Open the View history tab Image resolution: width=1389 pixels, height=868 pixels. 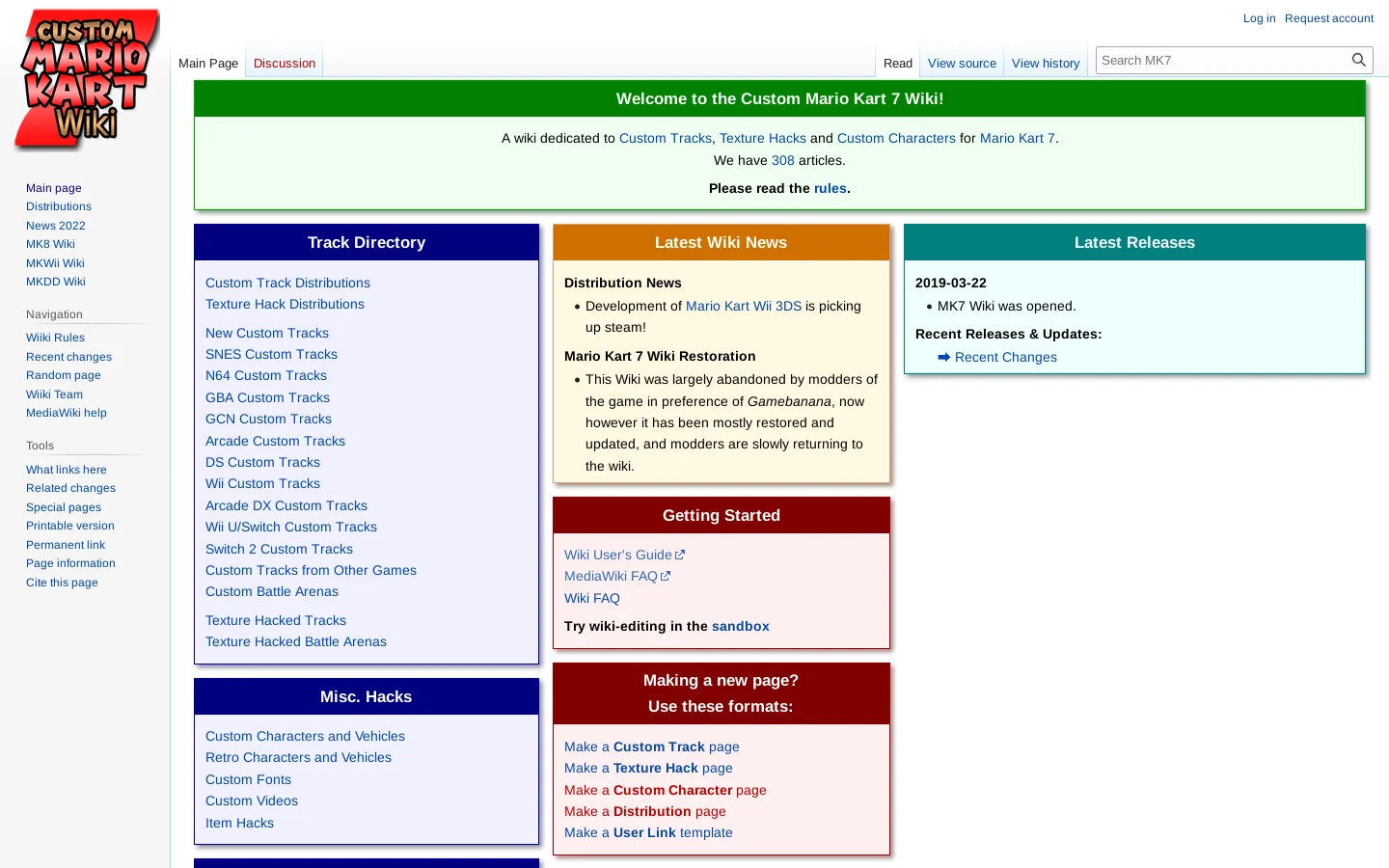[1046, 63]
